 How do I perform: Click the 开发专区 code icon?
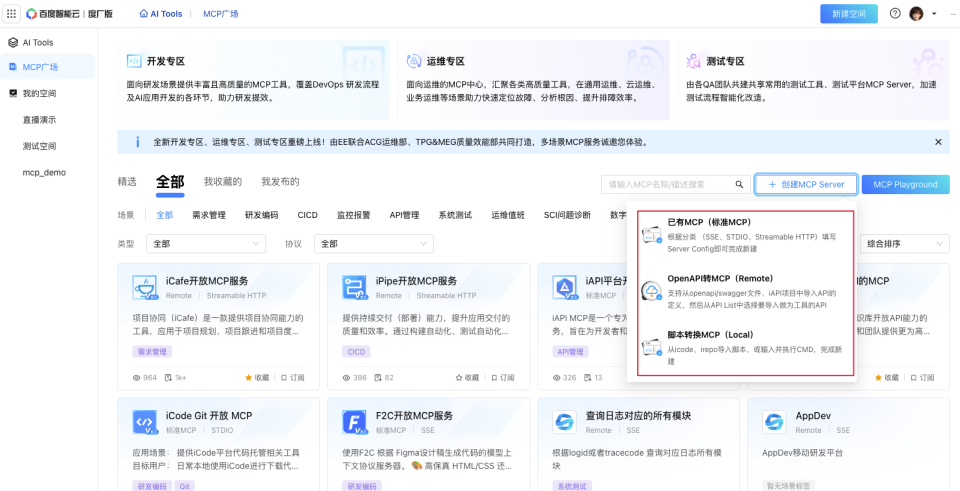tap(134, 61)
